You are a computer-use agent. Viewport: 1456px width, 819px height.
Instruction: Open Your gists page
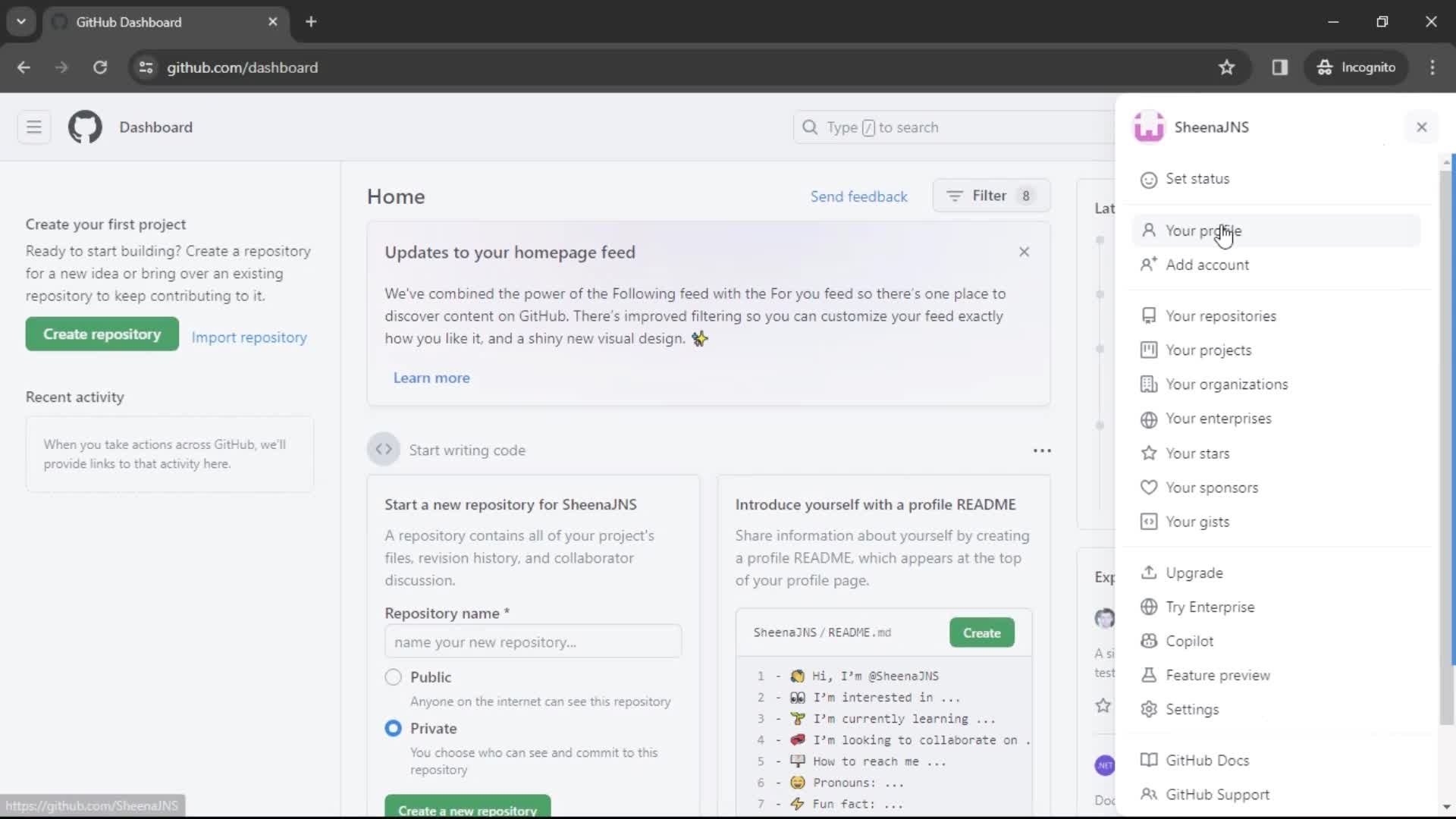[1198, 521]
